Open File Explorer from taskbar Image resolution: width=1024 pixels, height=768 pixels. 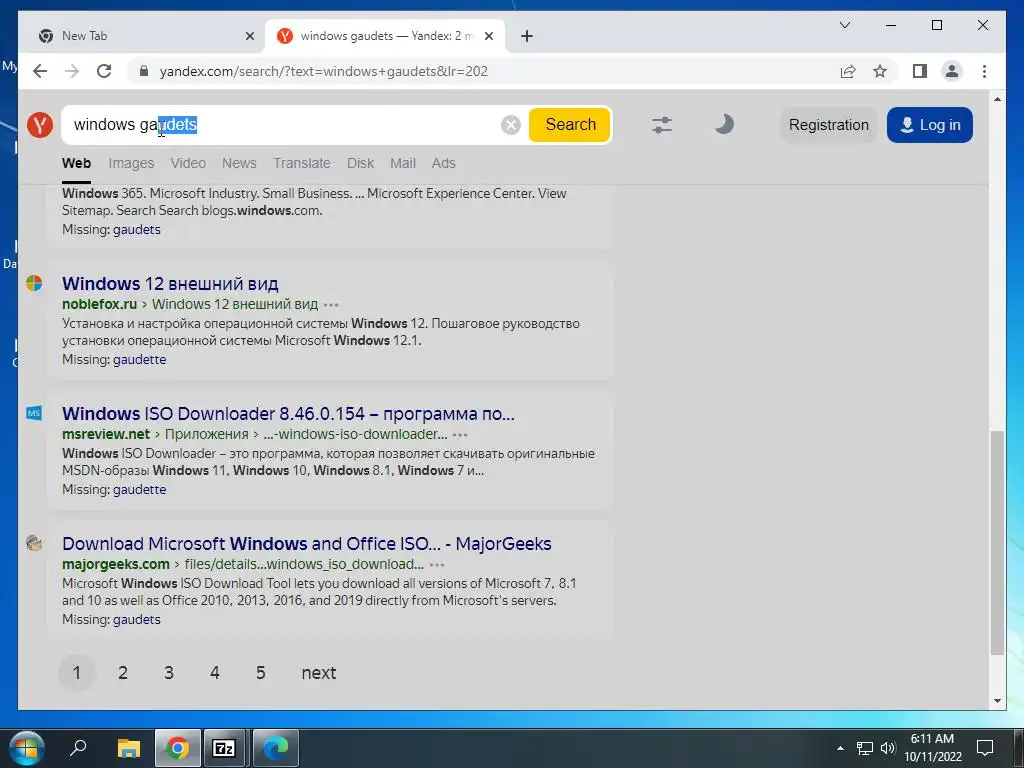click(129, 748)
